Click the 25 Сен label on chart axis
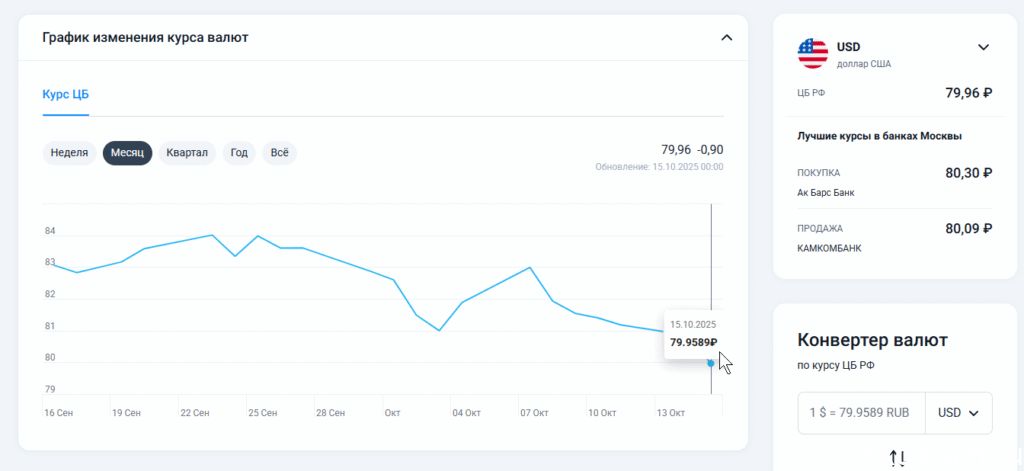Screen dimensions: 1024x471 261,413
